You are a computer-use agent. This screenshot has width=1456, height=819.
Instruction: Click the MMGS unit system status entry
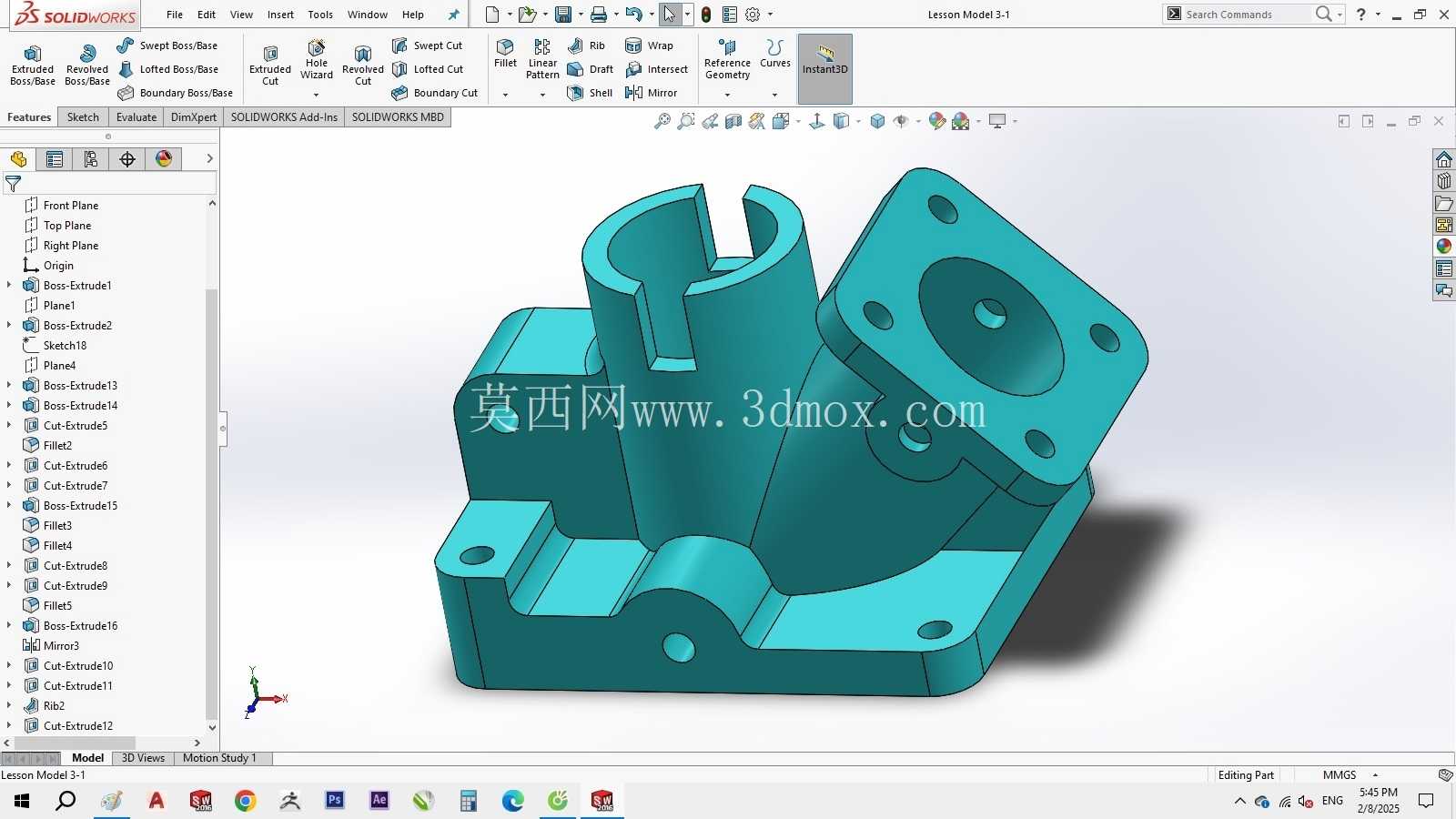click(1340, 775)
